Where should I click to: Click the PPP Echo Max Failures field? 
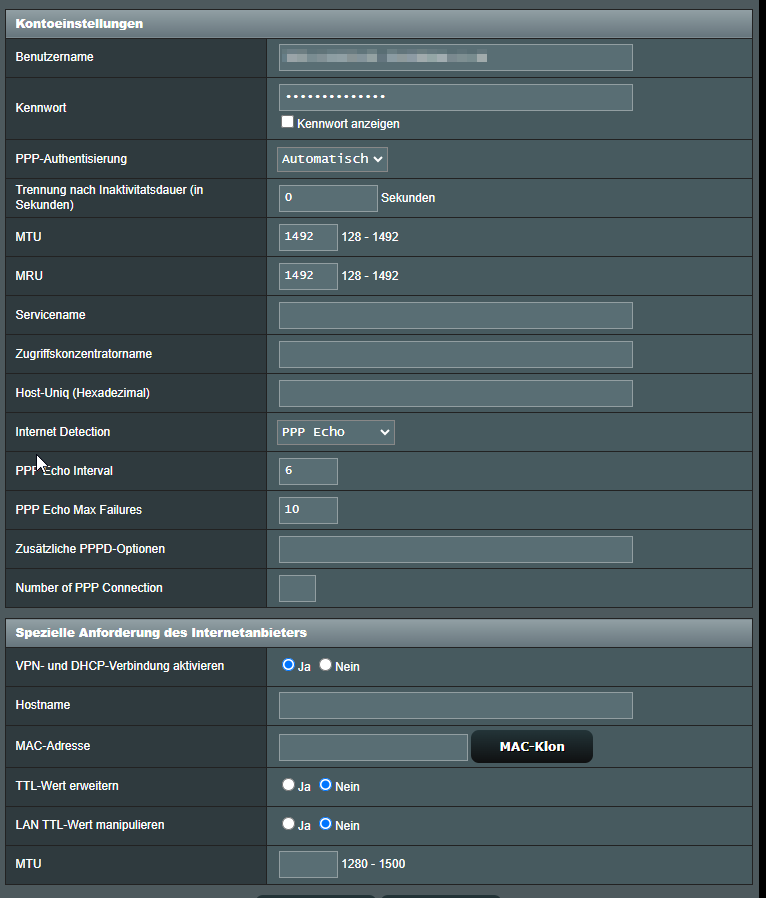(308, 510)
